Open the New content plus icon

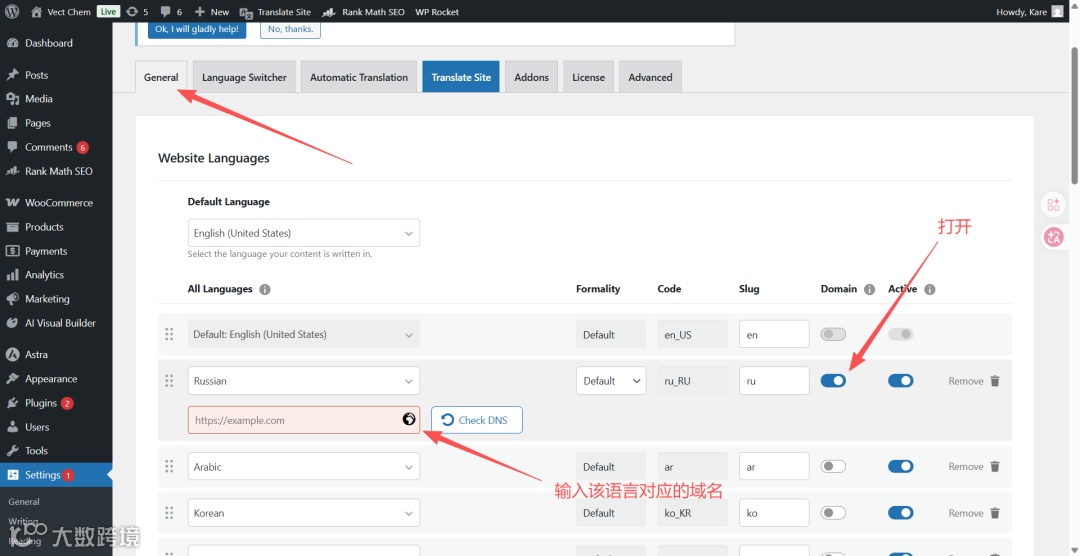[200, 12]
